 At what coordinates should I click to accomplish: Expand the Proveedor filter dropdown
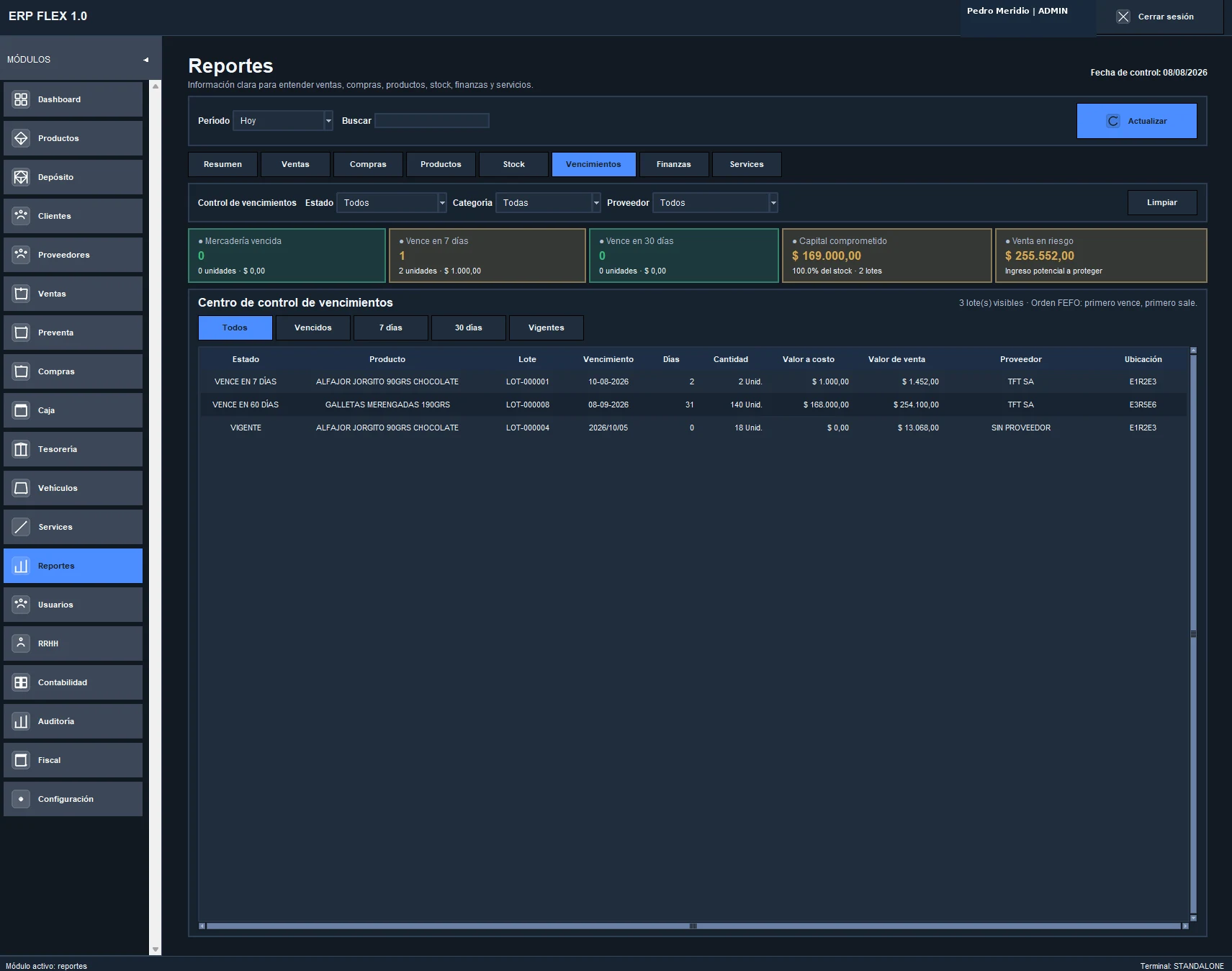coord(773,203)
